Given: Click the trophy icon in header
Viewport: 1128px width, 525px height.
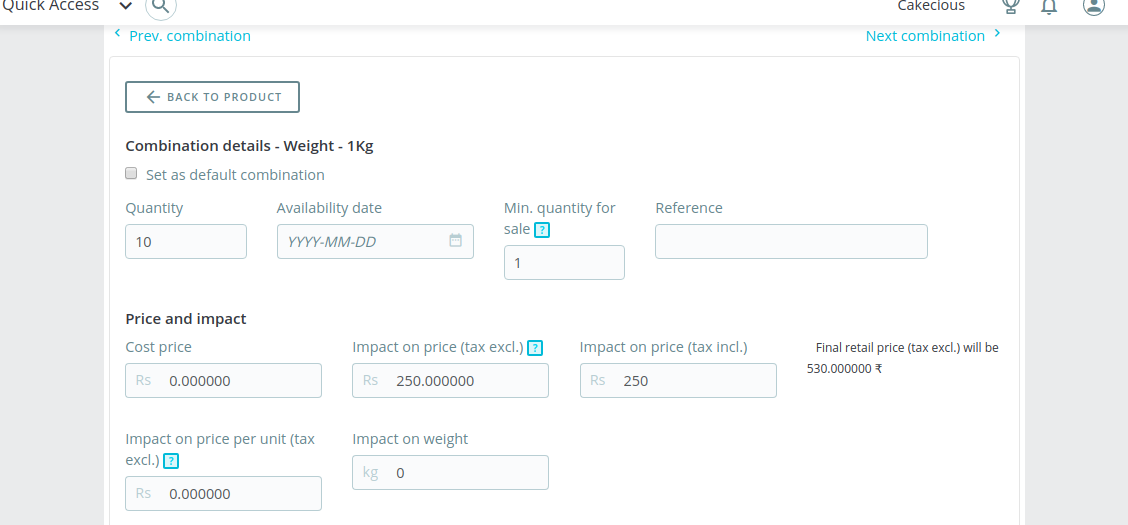Looking at the screenshot, I should coord(1011,6).
